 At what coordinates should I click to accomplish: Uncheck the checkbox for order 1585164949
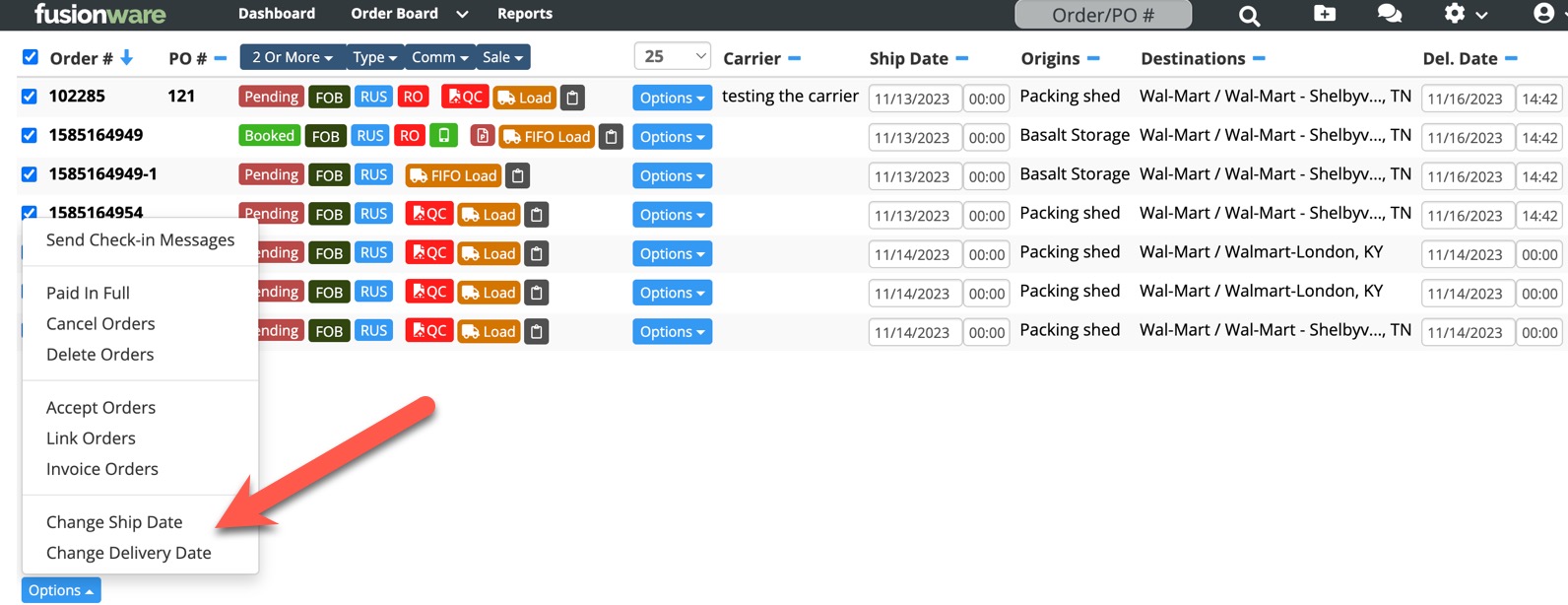coord(30,135)
